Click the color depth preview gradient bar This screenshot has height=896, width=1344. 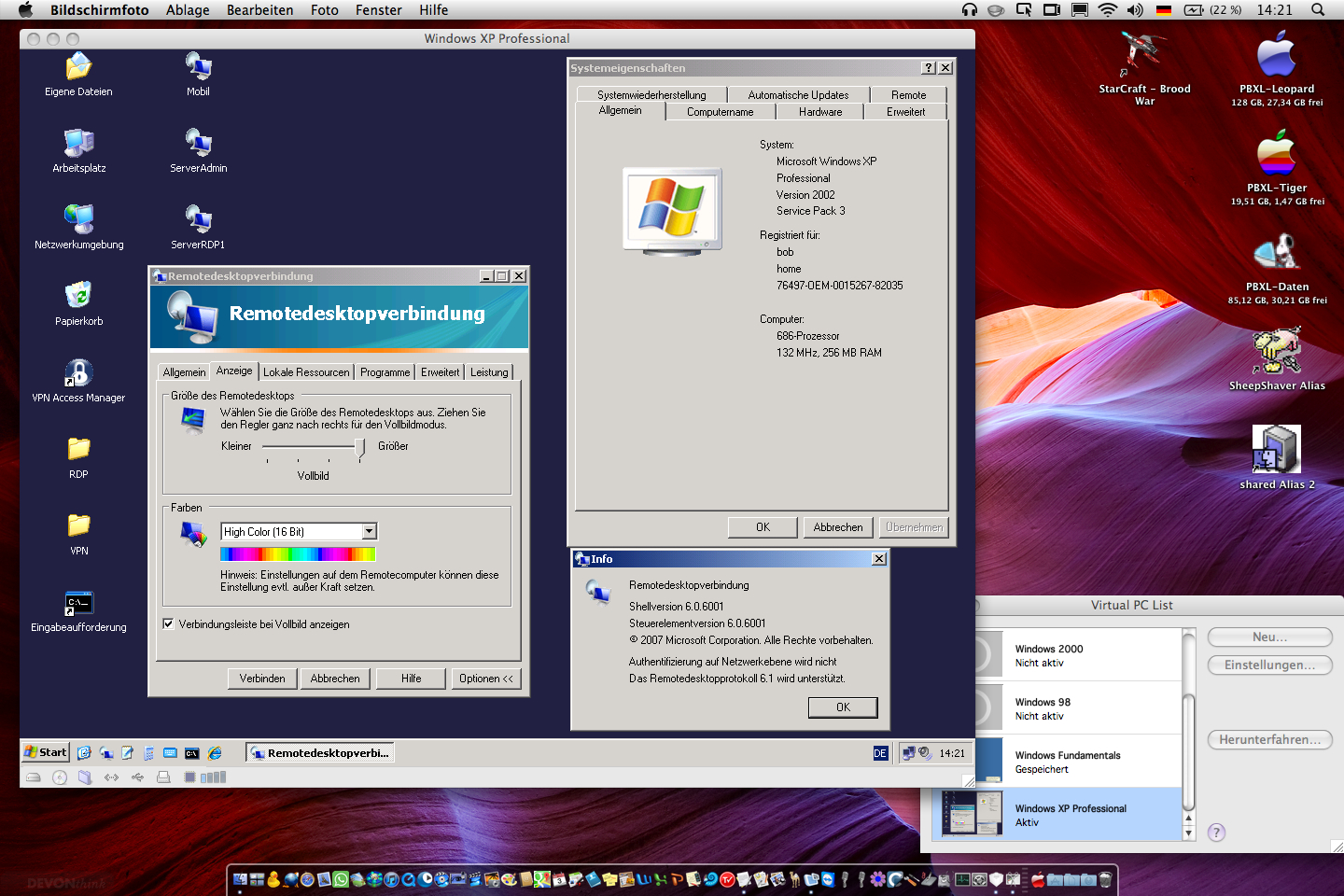pyautogui.click(x=298, y=554)
